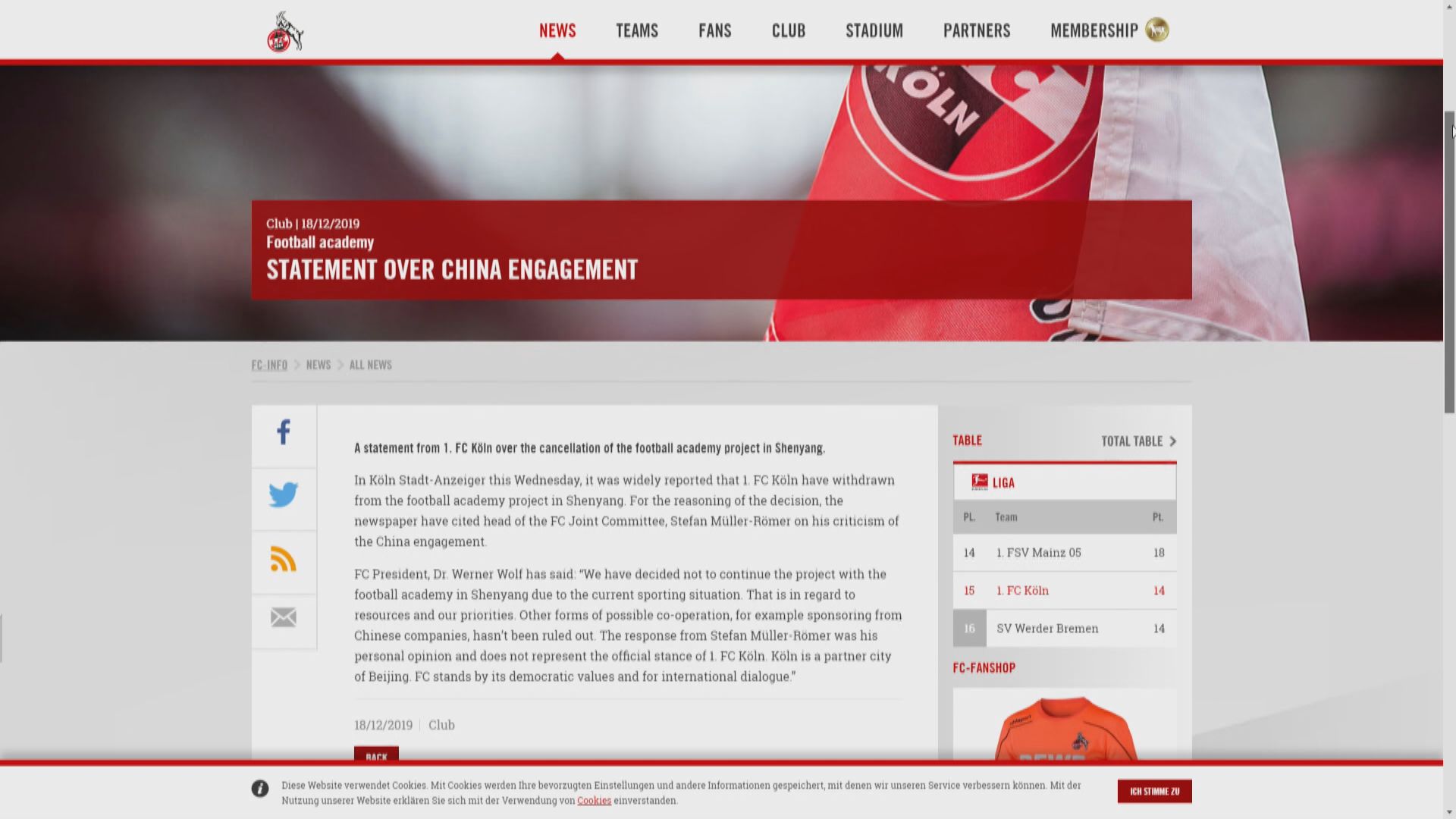This screenshot has width=1456, height=819.
Task: Open the RSS feed icon
Action: pos(284,559)
